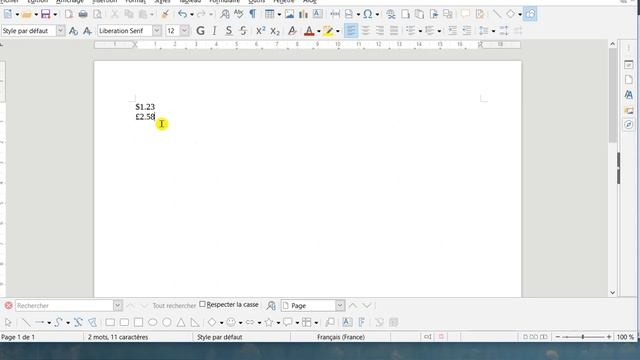Click the zoom percentage 100 %
Viewport: 640px width, 360px height.
coord(625,337)
